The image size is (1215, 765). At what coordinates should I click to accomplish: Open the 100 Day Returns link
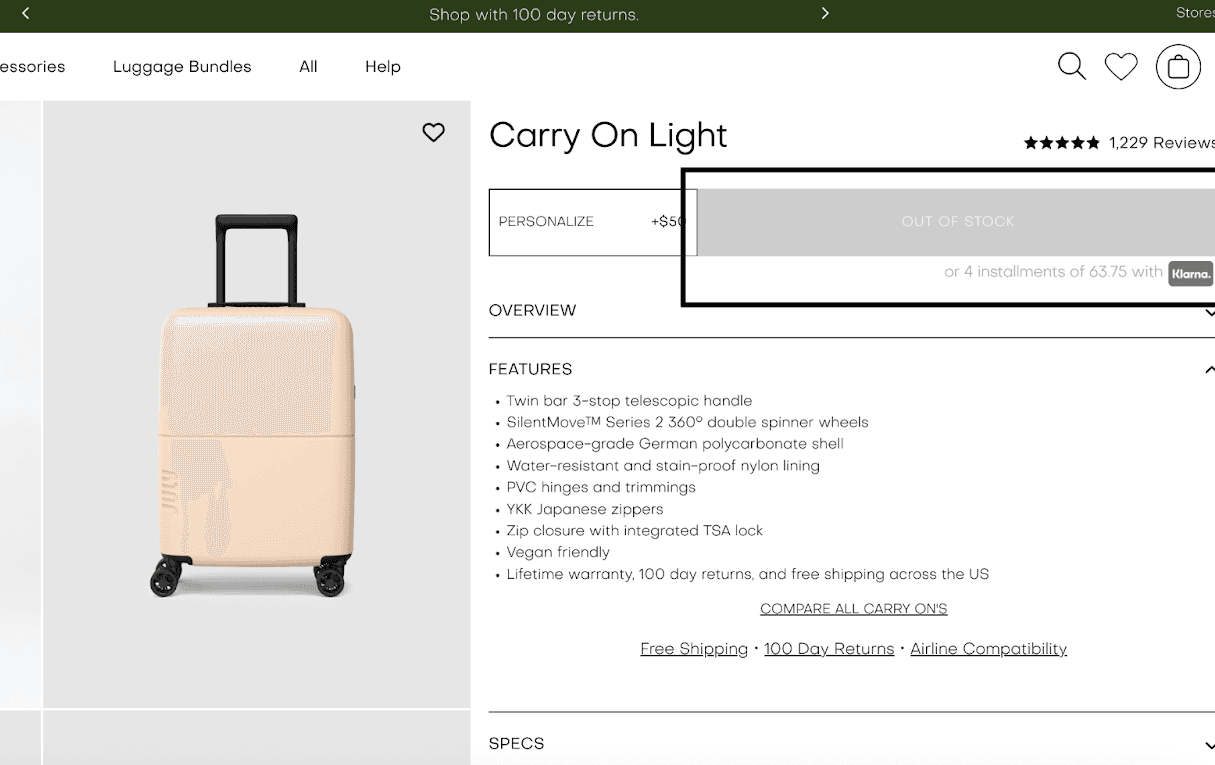coord(829,649)
